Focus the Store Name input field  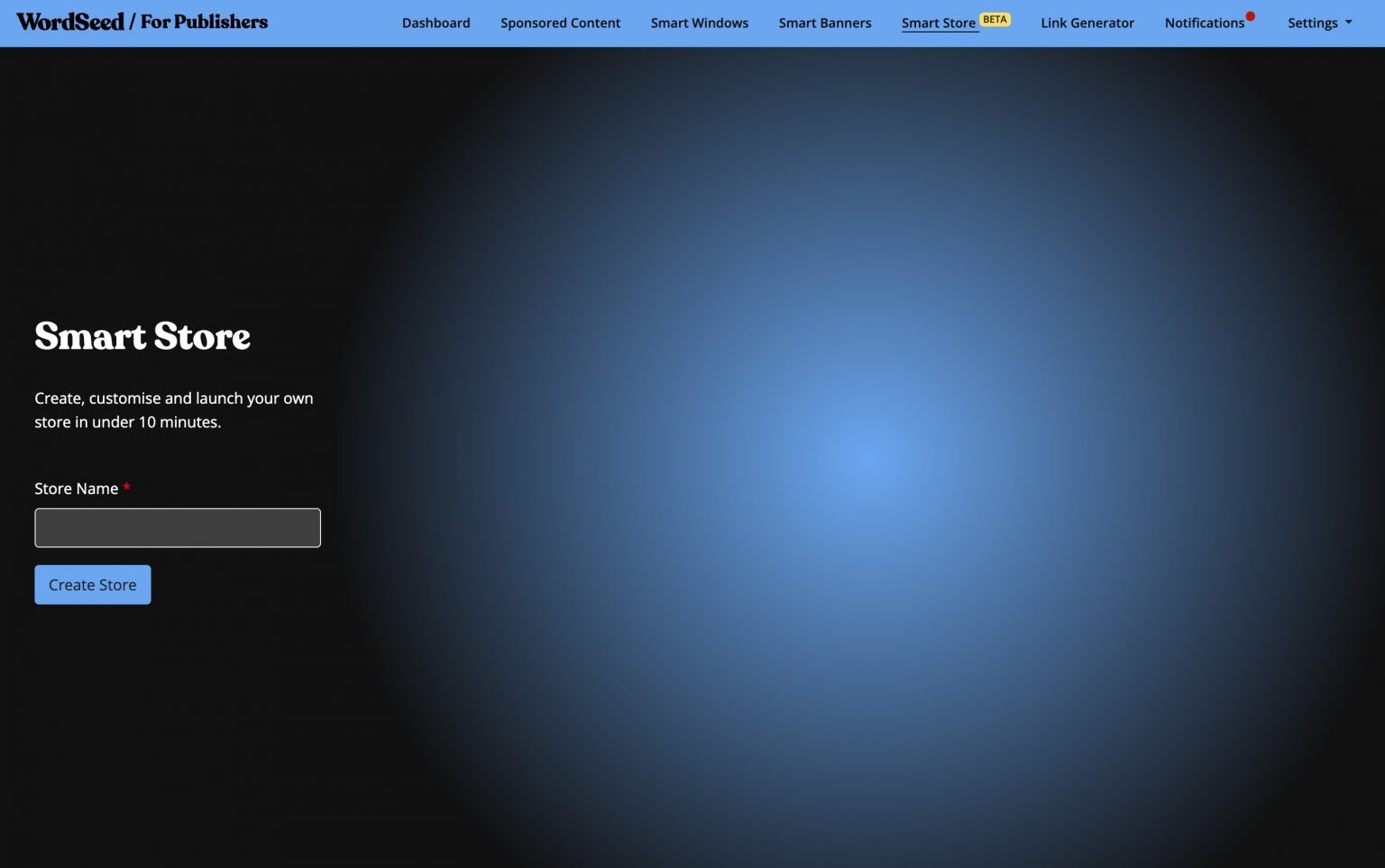[178, 527]
